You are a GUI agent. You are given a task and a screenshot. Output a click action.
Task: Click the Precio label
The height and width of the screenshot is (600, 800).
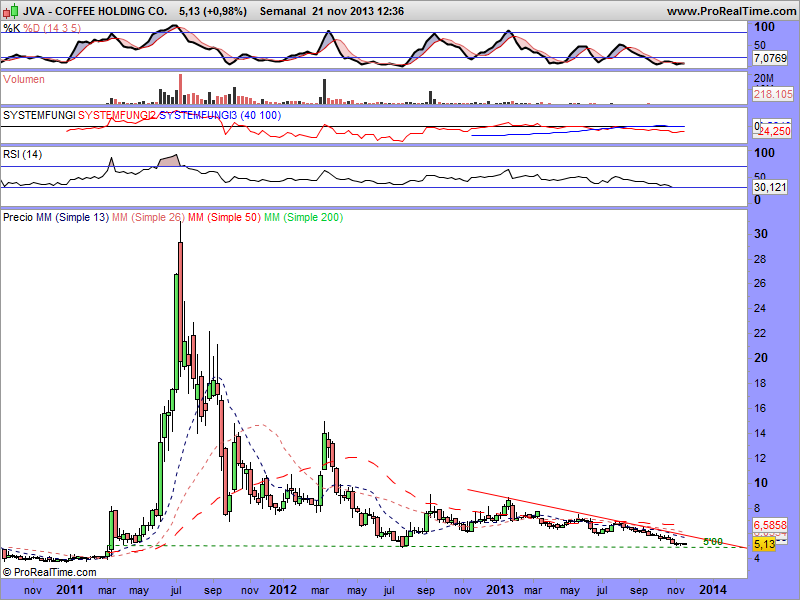[x=18, y=217]
